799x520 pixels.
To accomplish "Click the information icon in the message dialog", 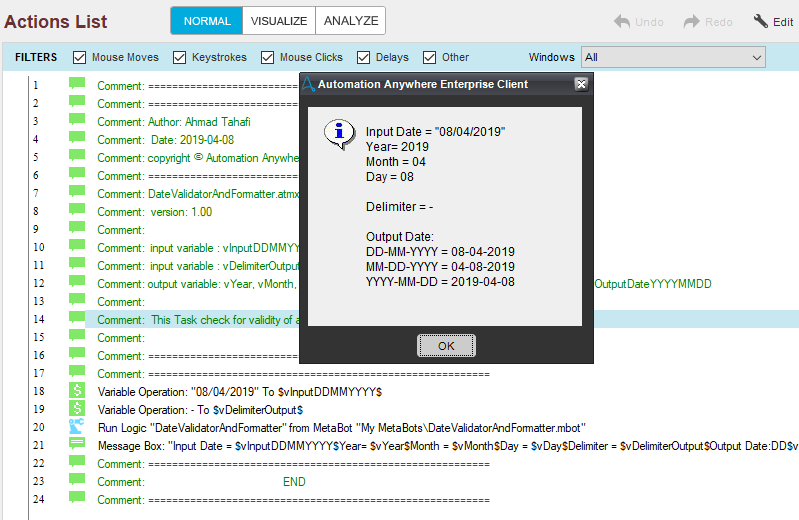I will [339, 134].
